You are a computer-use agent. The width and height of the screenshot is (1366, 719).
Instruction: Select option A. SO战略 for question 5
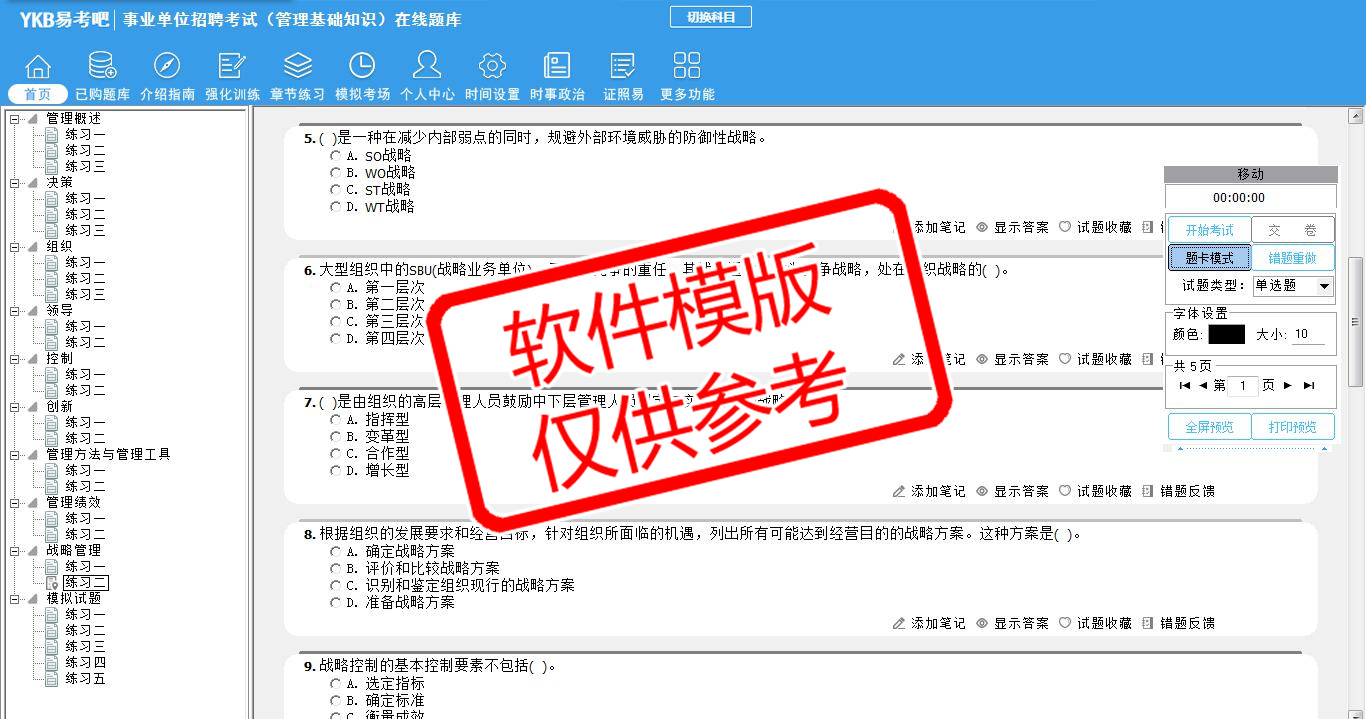tap(336, 156)
